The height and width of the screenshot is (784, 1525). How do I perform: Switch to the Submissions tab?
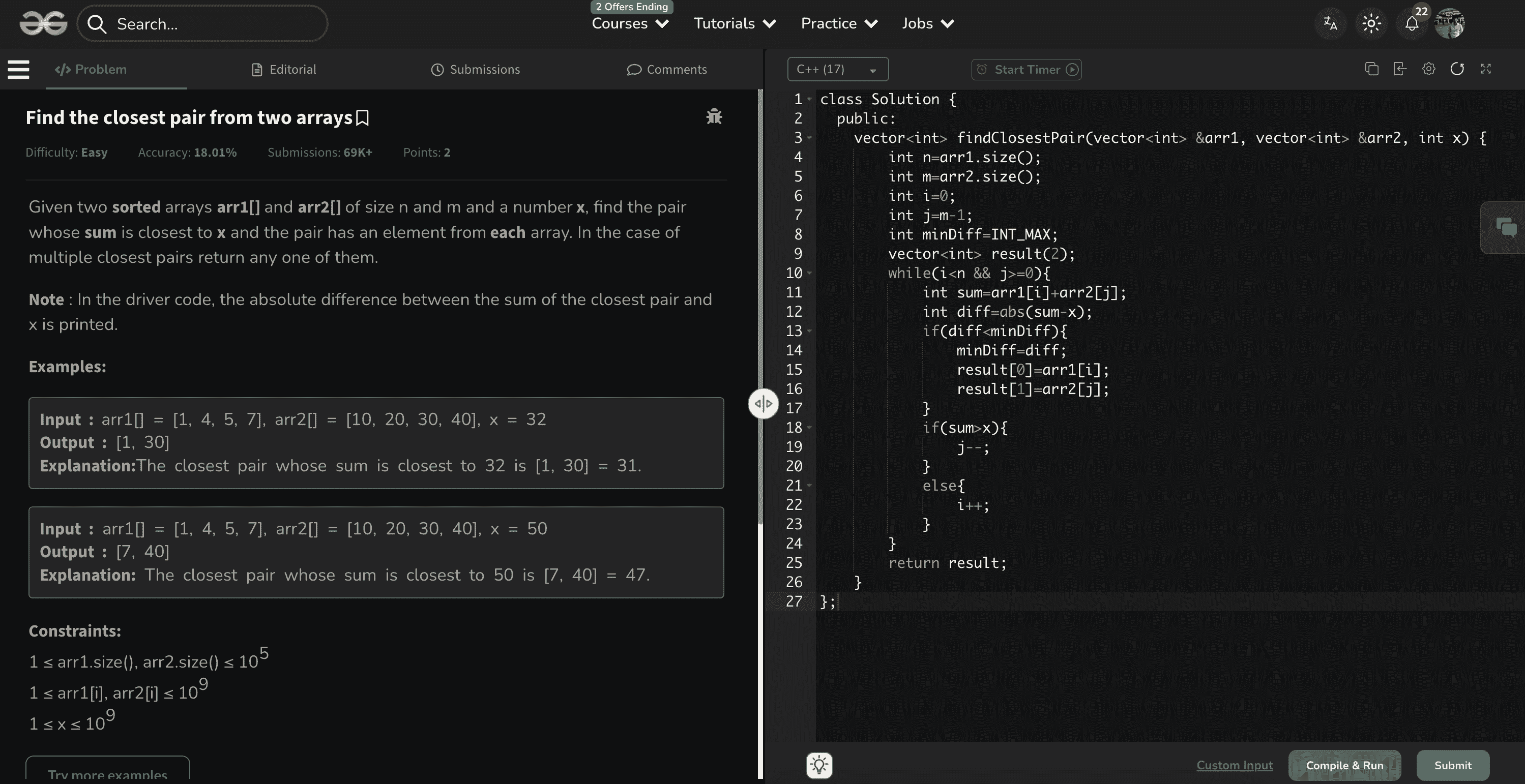tap(476, 69)
